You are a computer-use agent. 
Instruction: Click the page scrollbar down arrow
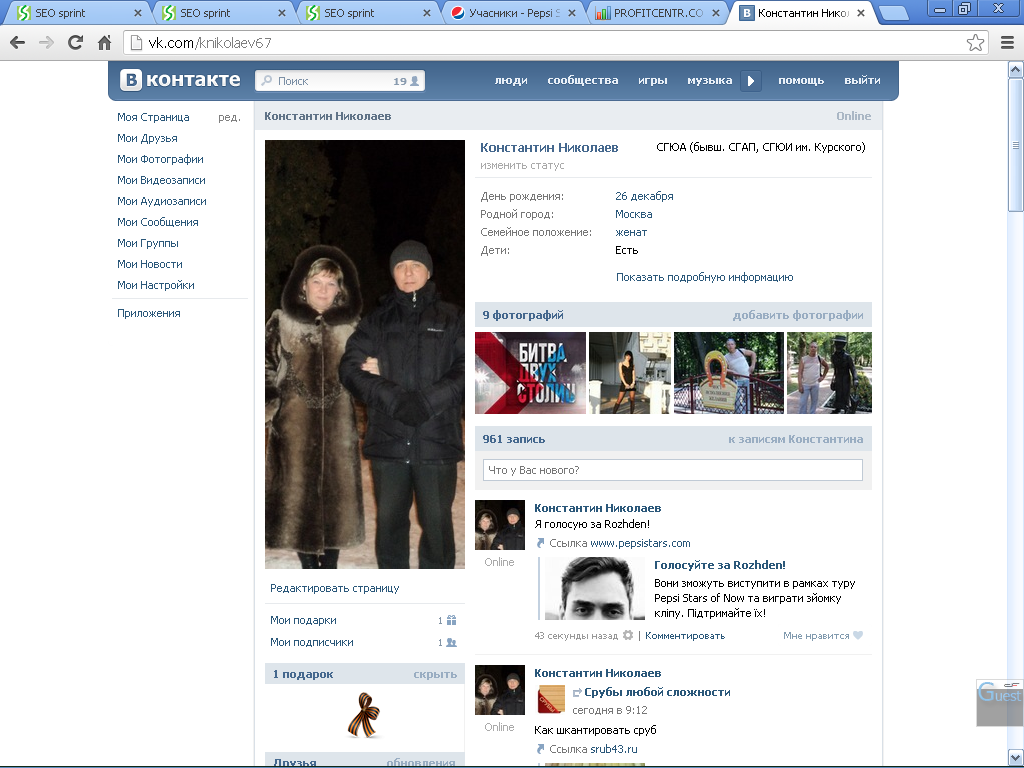(x=1016, y=757)
